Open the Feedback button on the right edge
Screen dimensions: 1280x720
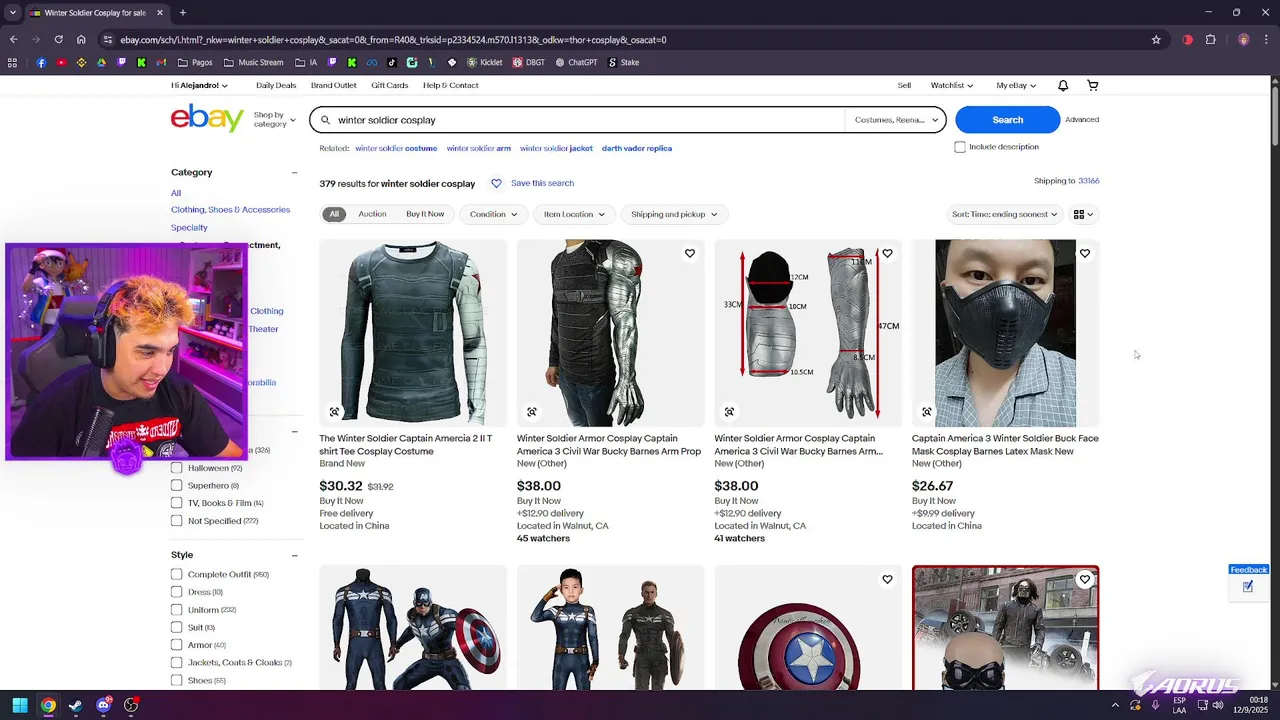pyautogui.click(x=1249, y=570)
